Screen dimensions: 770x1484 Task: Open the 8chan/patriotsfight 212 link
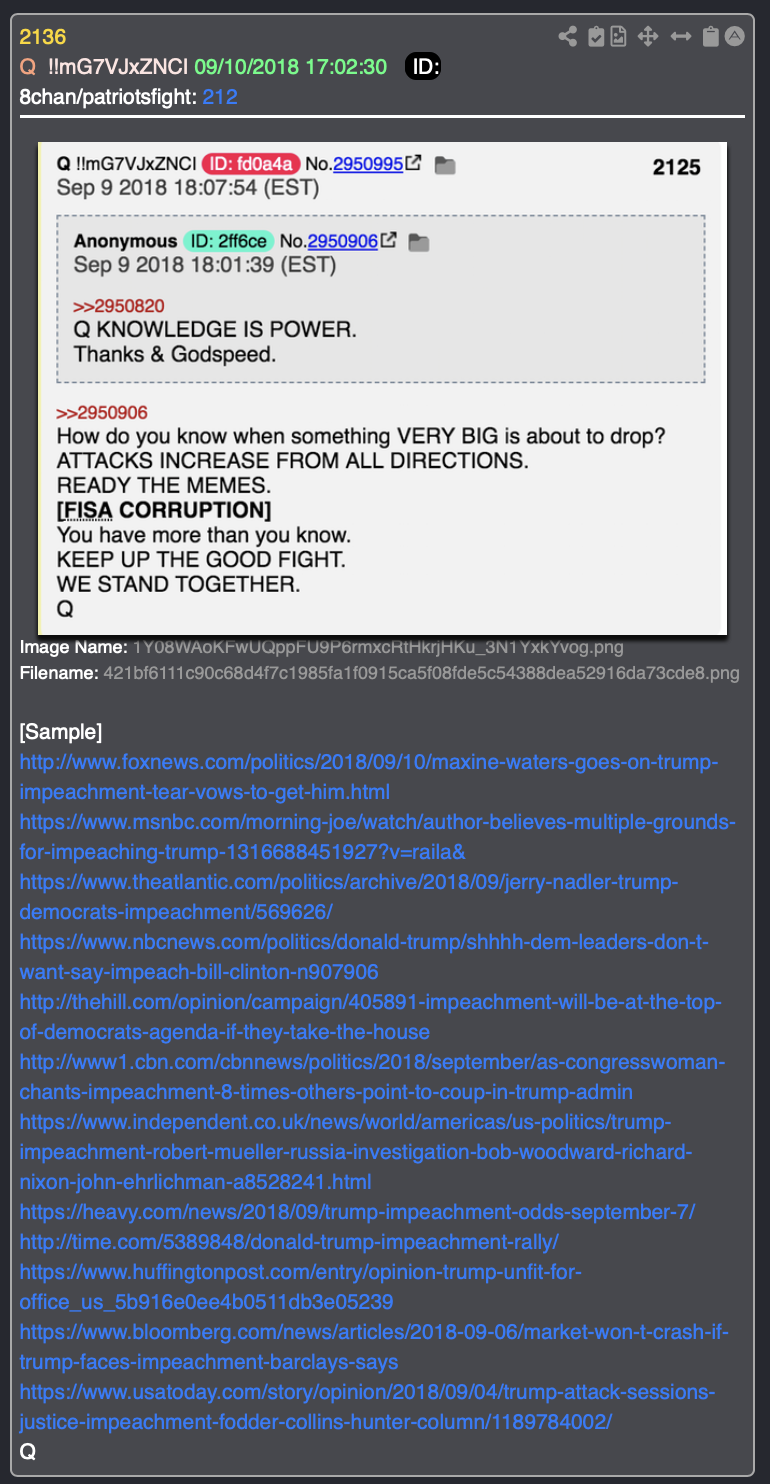point(220,97)
